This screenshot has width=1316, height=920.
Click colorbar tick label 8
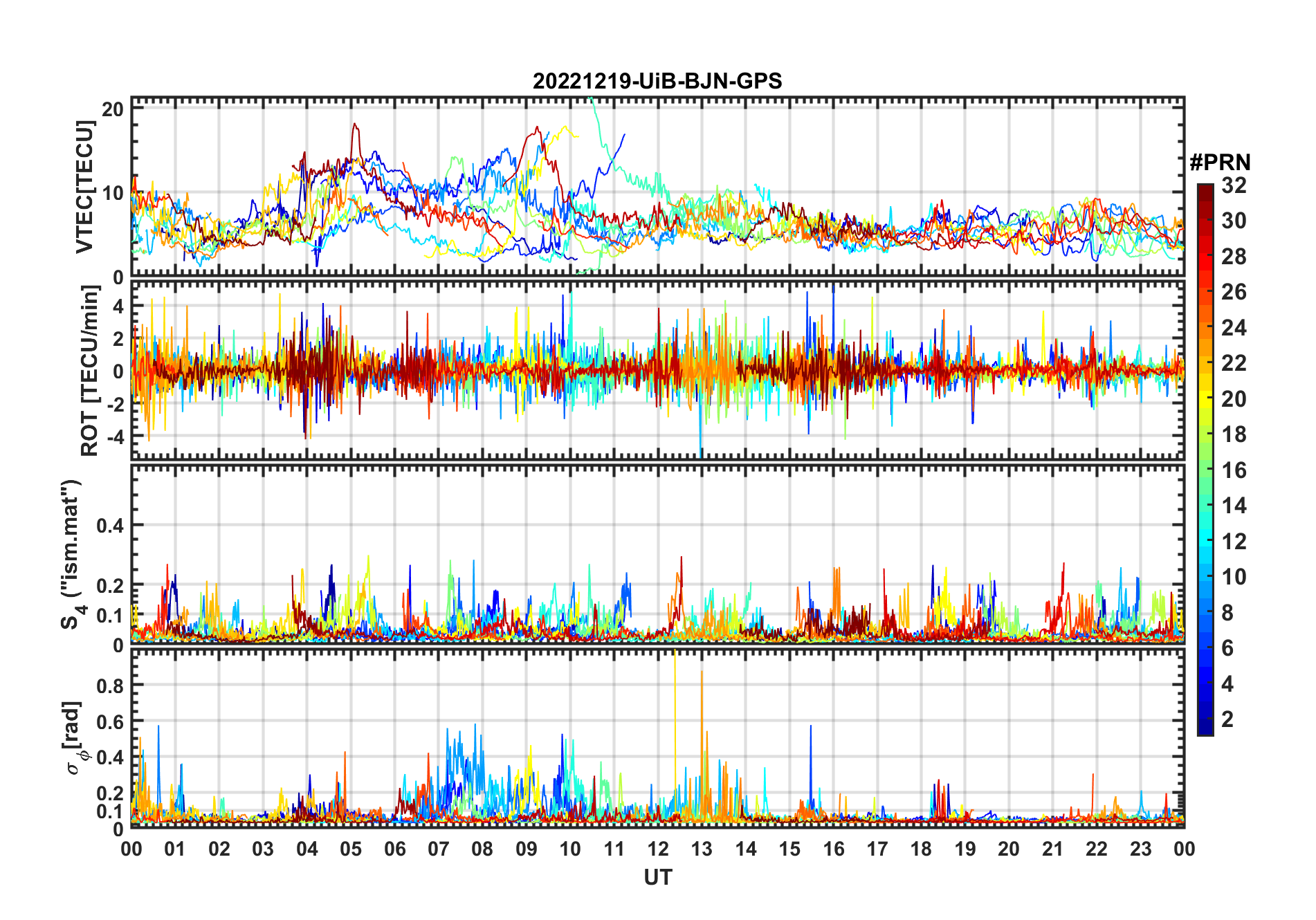(x=1227, y=613)
